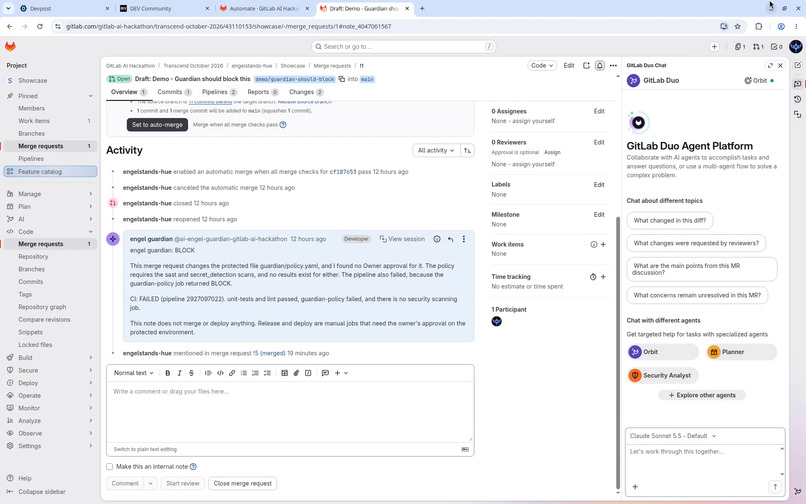Open Duo chat history from side rail

(797, 99)
